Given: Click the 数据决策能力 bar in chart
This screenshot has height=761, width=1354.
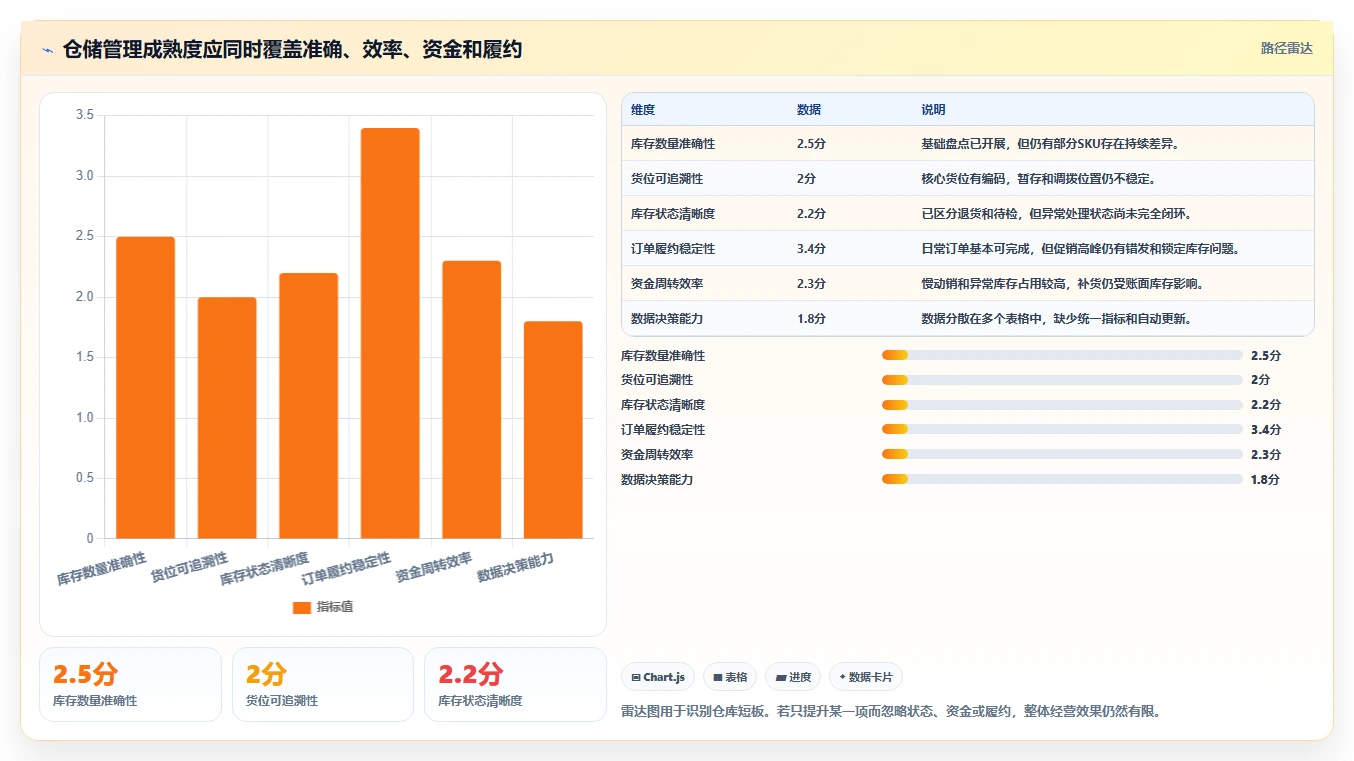Looking at the screenshot, I should click(x=553, y=430).
